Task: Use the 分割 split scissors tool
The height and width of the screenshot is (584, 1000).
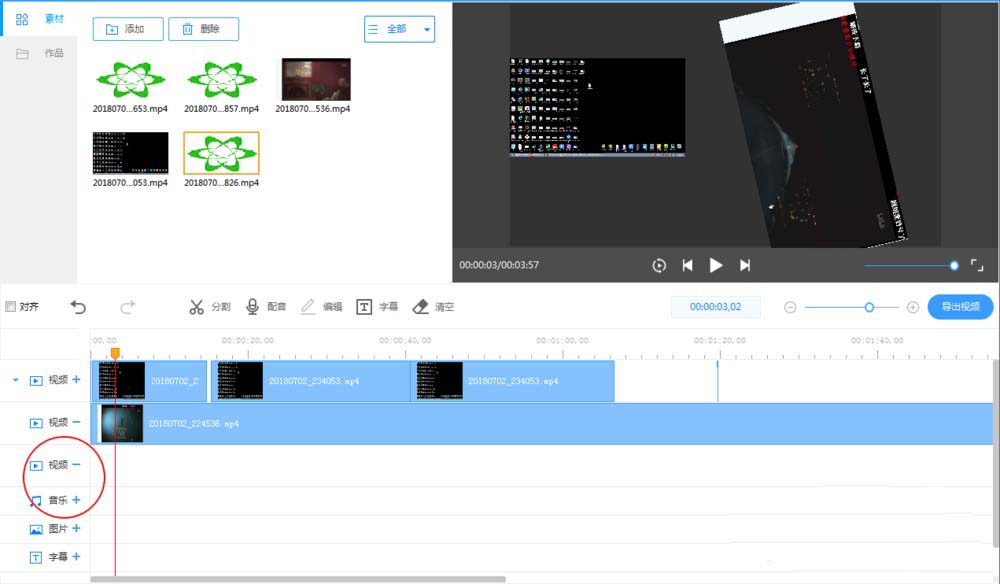Action: pyautogui.click(x=210, y=307)
